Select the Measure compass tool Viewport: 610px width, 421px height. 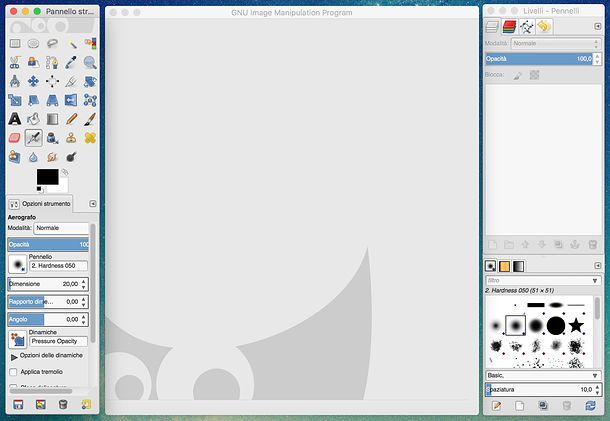point(15,81)
